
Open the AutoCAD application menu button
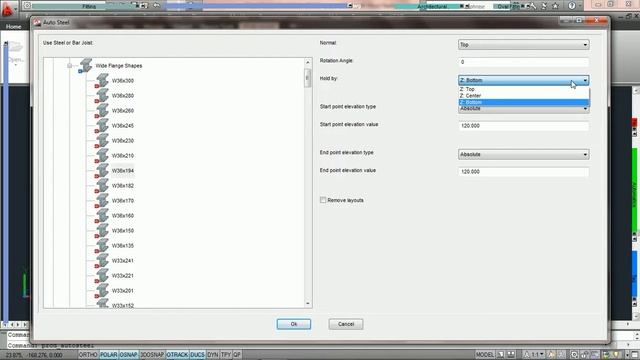[x=8, y=9]
